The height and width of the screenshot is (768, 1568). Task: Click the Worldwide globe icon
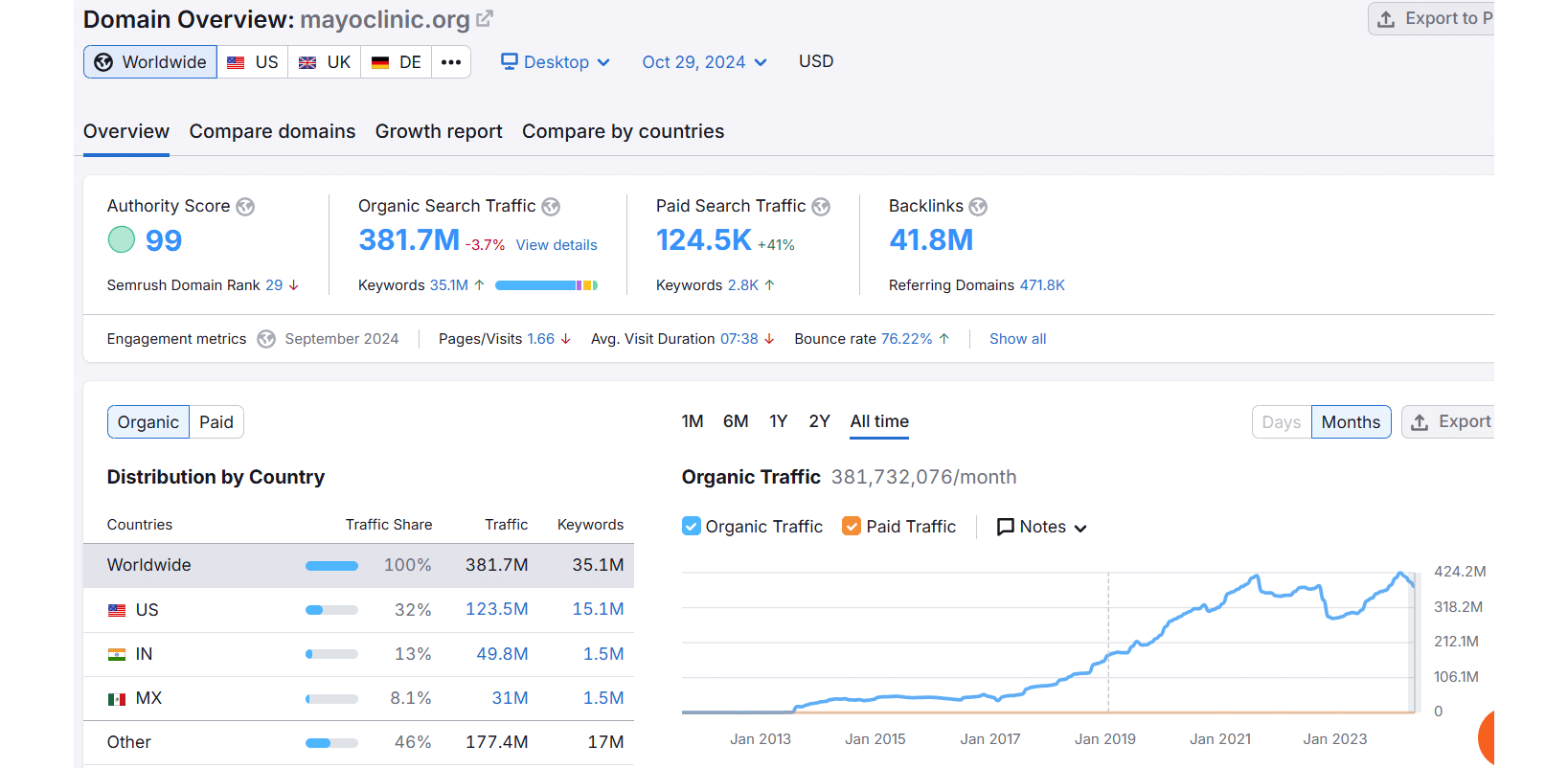[x=103, y=62]
